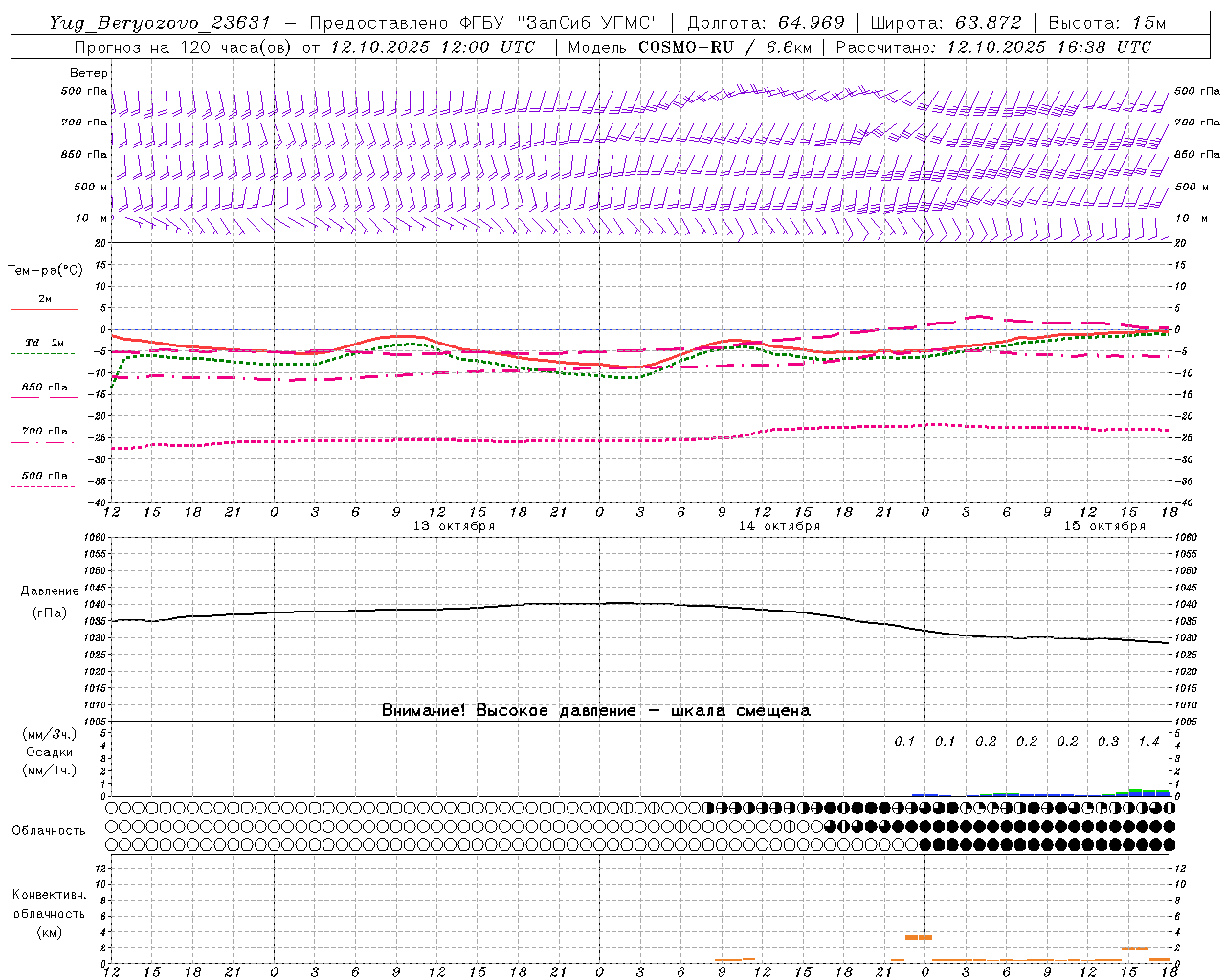The width and height of the screenshot is (1225, 980).
Task: Click the 13 октября date label
Action: [x=454, y=526]
